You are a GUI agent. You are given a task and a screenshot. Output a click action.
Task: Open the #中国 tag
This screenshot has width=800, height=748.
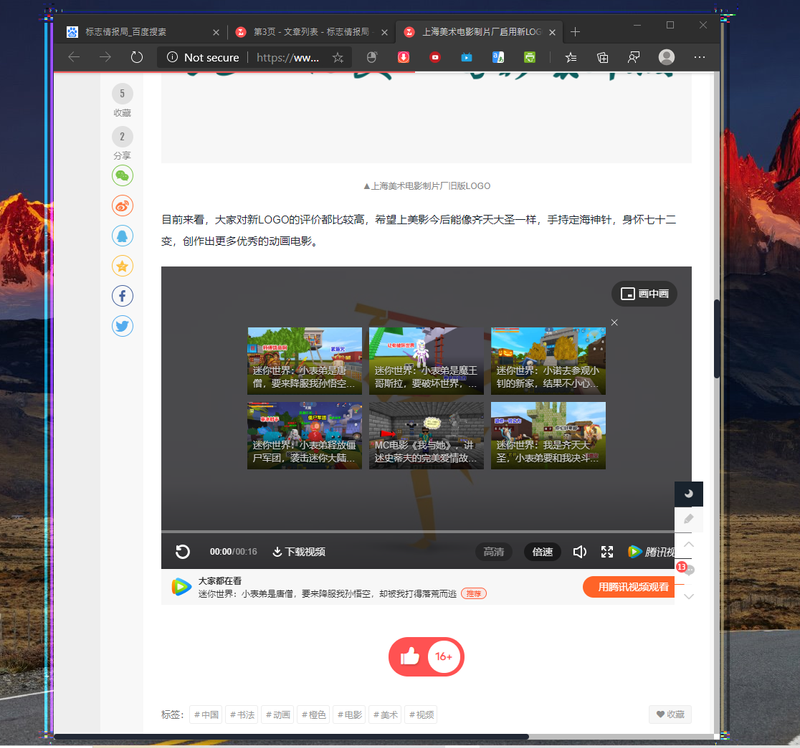tap(206, 714)
